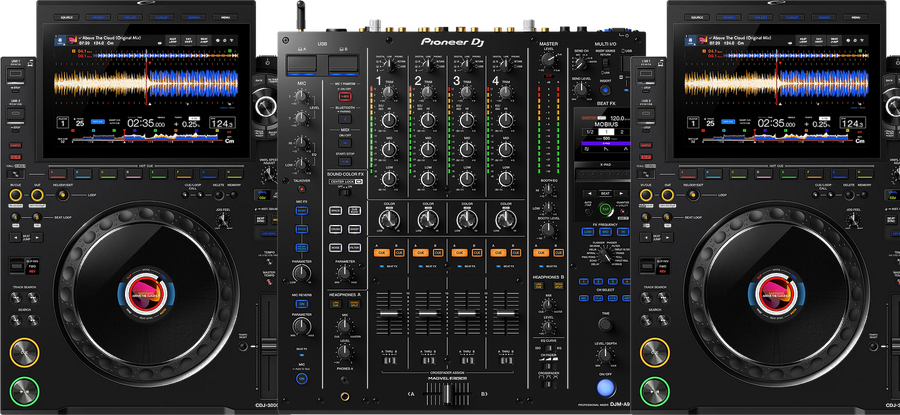Open MENU on the right deck

pos(856,17)
